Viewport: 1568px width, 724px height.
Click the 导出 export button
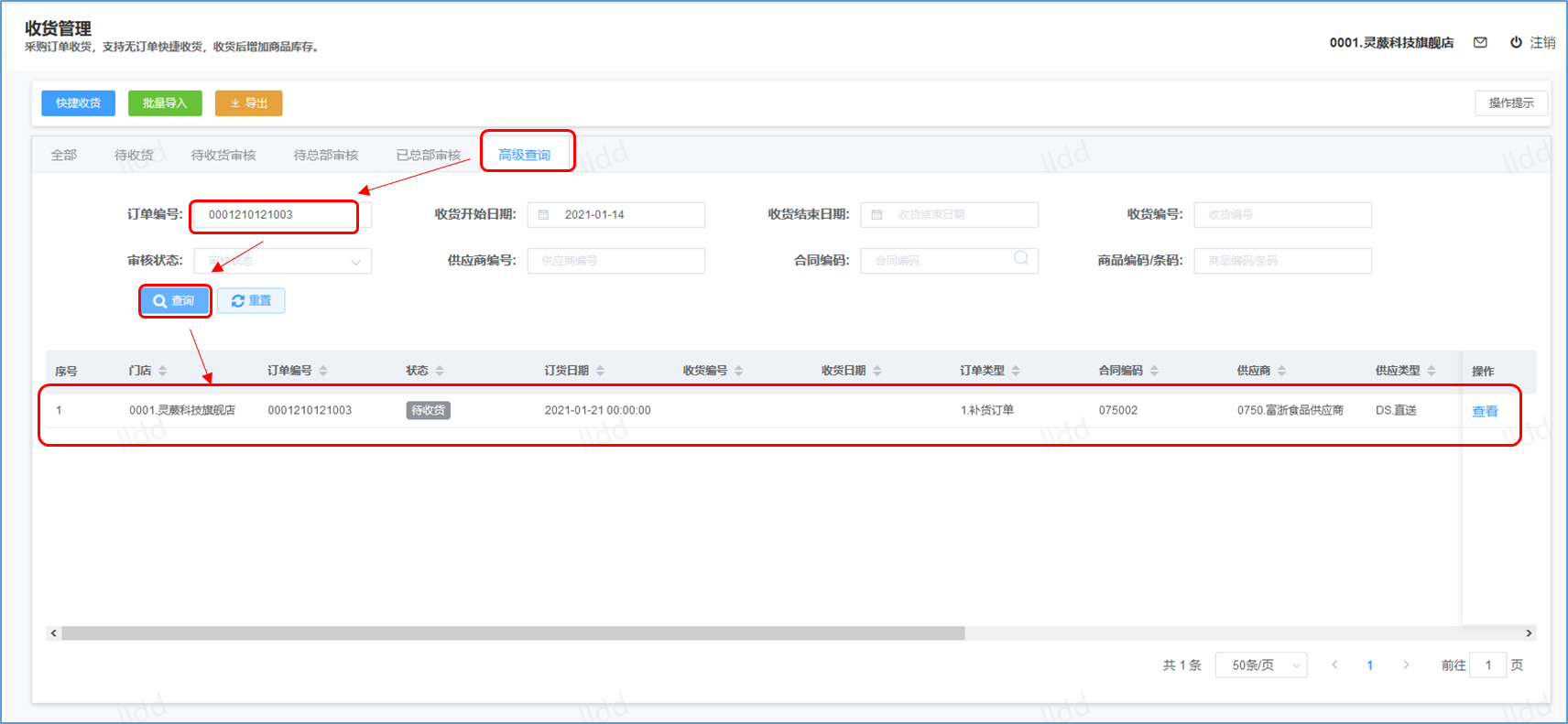click(x=249, y=103)
